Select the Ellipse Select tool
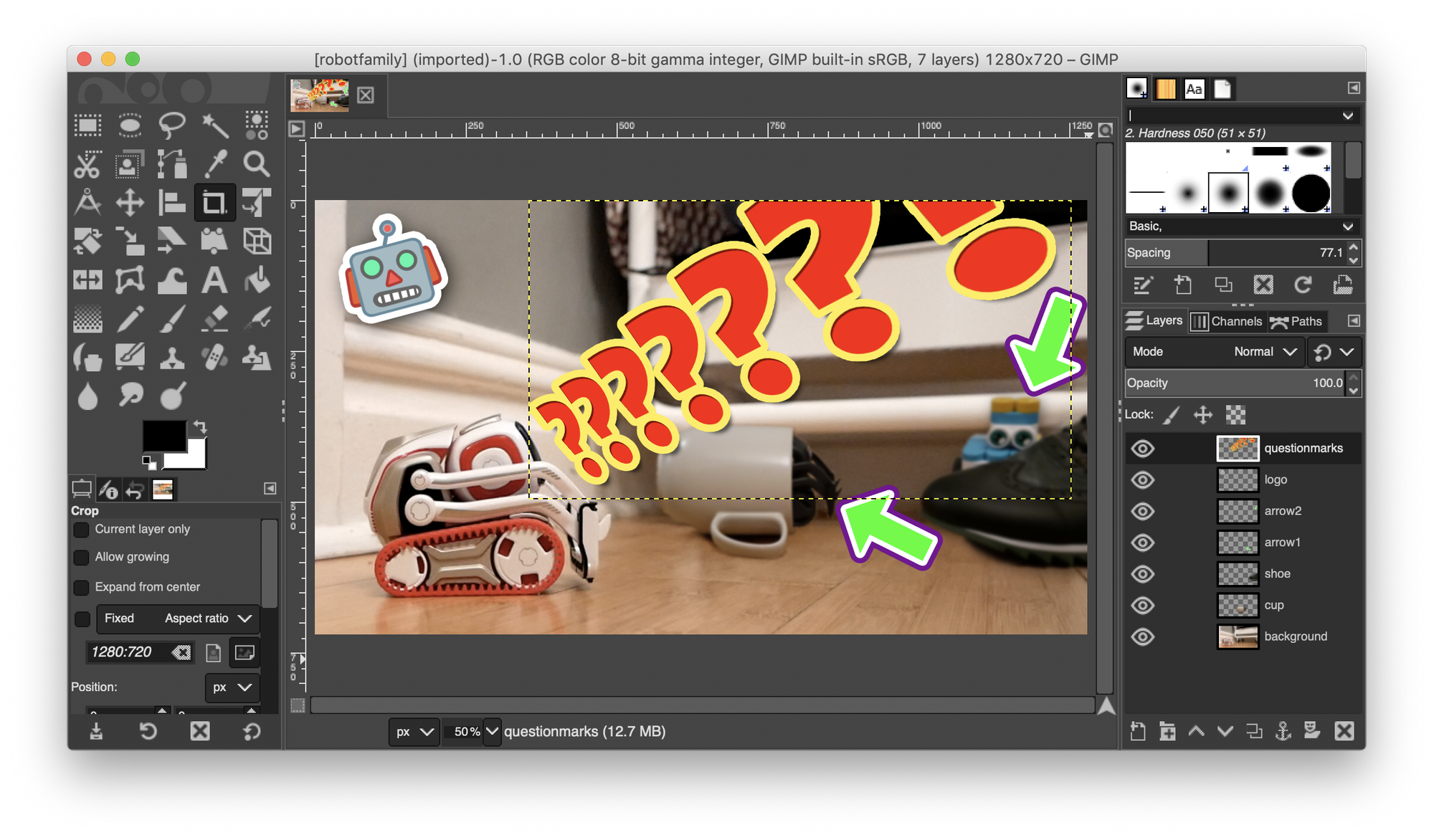1434x840 pixels. 130,126
